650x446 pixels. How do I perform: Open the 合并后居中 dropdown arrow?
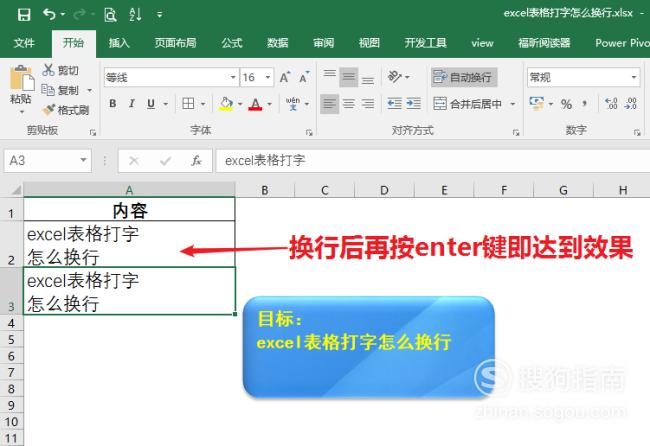[512, 104]
